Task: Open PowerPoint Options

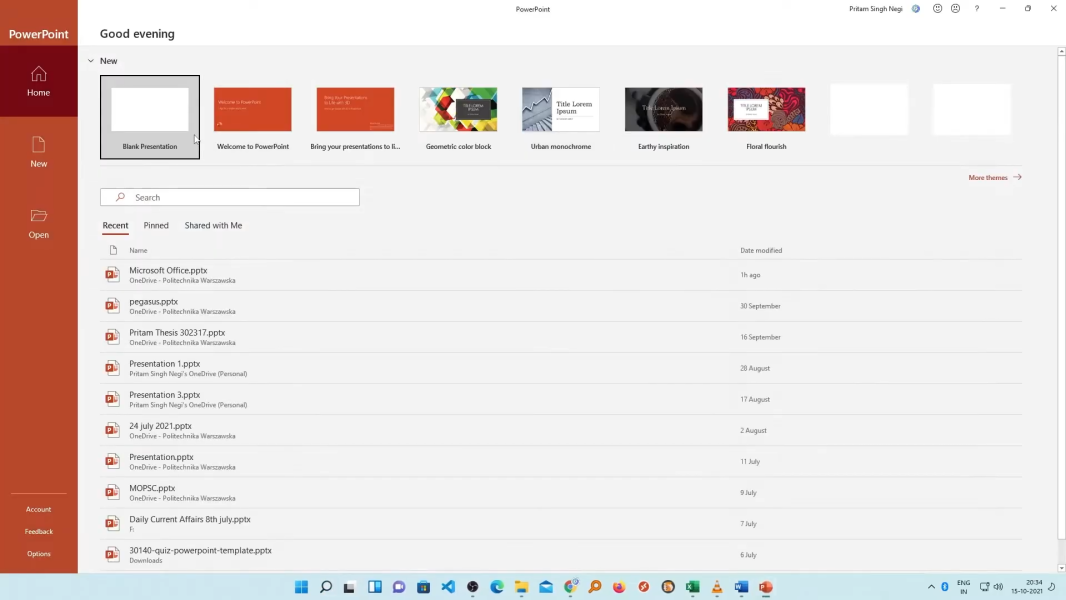Action: pyautogui.click(x=39, y=554)
